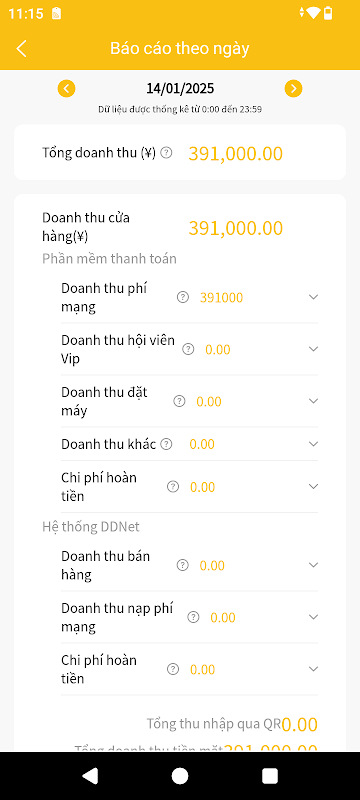Open help icon for Tổng doanh thu
Image resolution: width=360 pixels, height=800 pixels.
(166, 152)
